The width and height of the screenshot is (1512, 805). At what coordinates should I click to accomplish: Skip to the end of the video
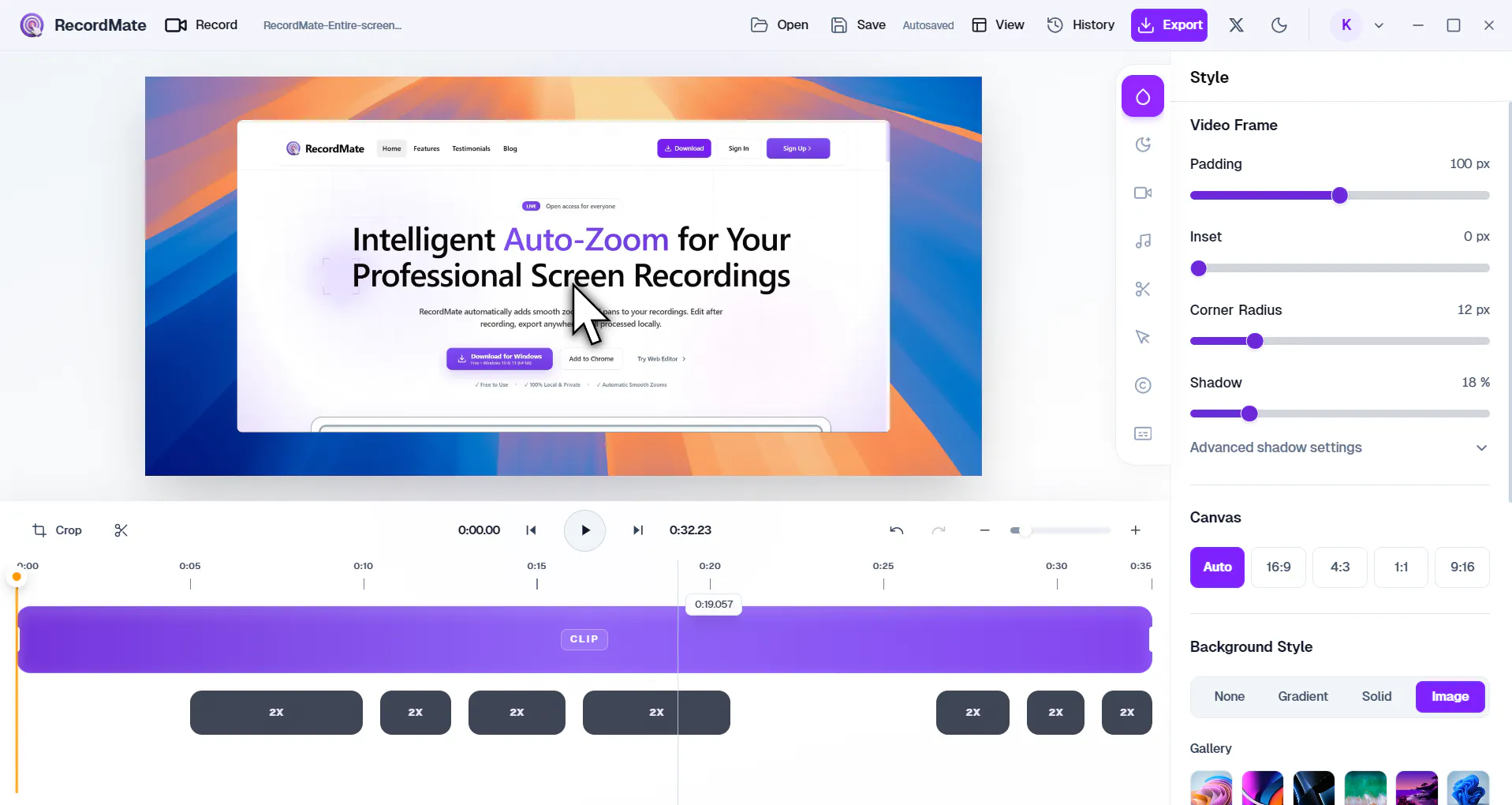click(638, 530)
